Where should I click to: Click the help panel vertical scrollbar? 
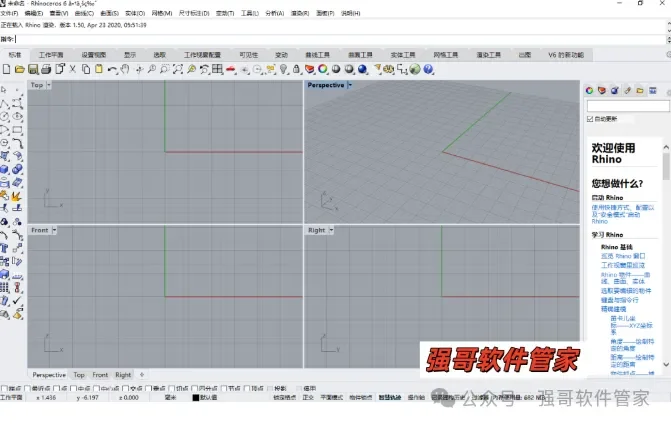pos(666,256)
